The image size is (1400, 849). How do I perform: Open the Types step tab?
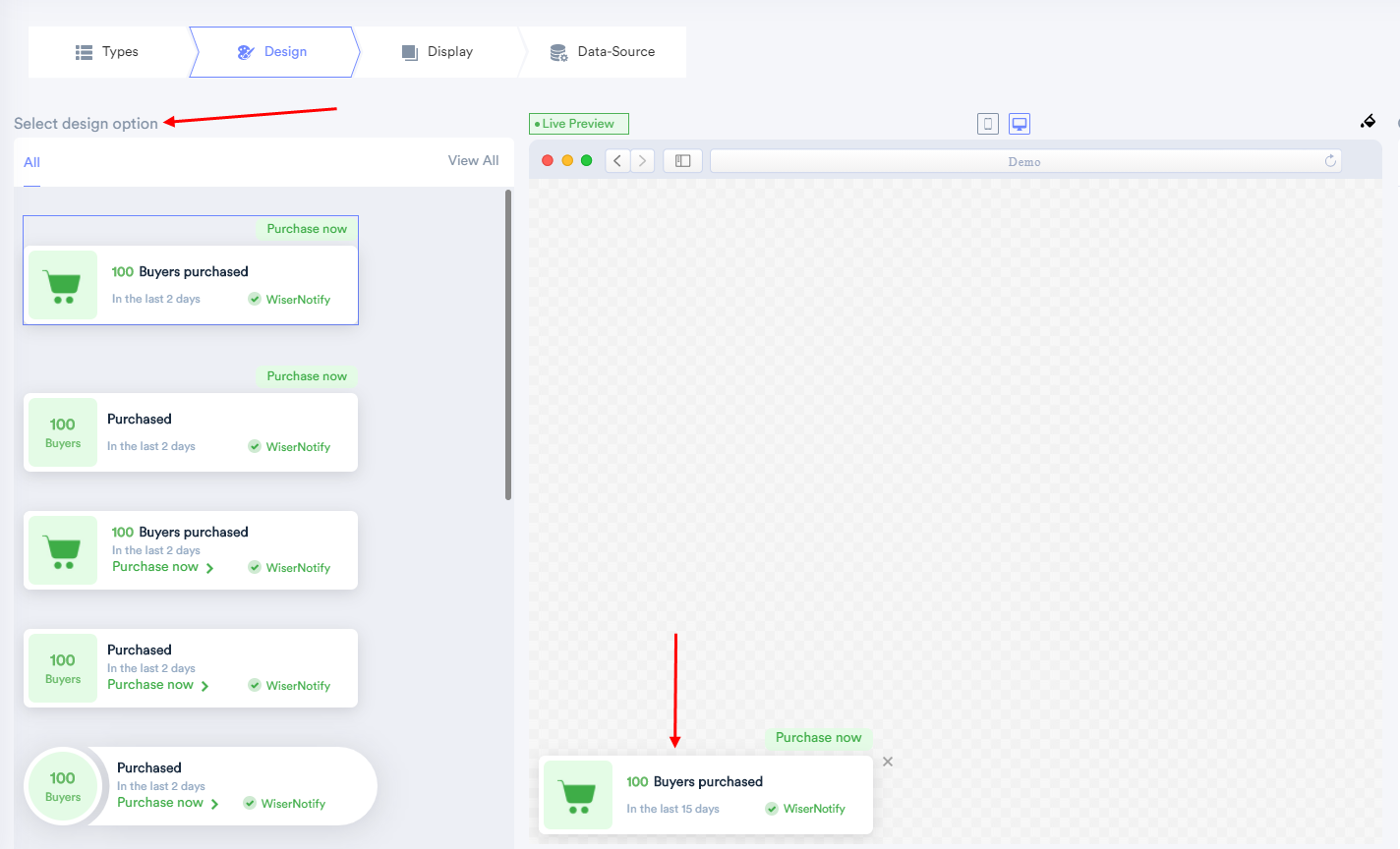(107, 52)
